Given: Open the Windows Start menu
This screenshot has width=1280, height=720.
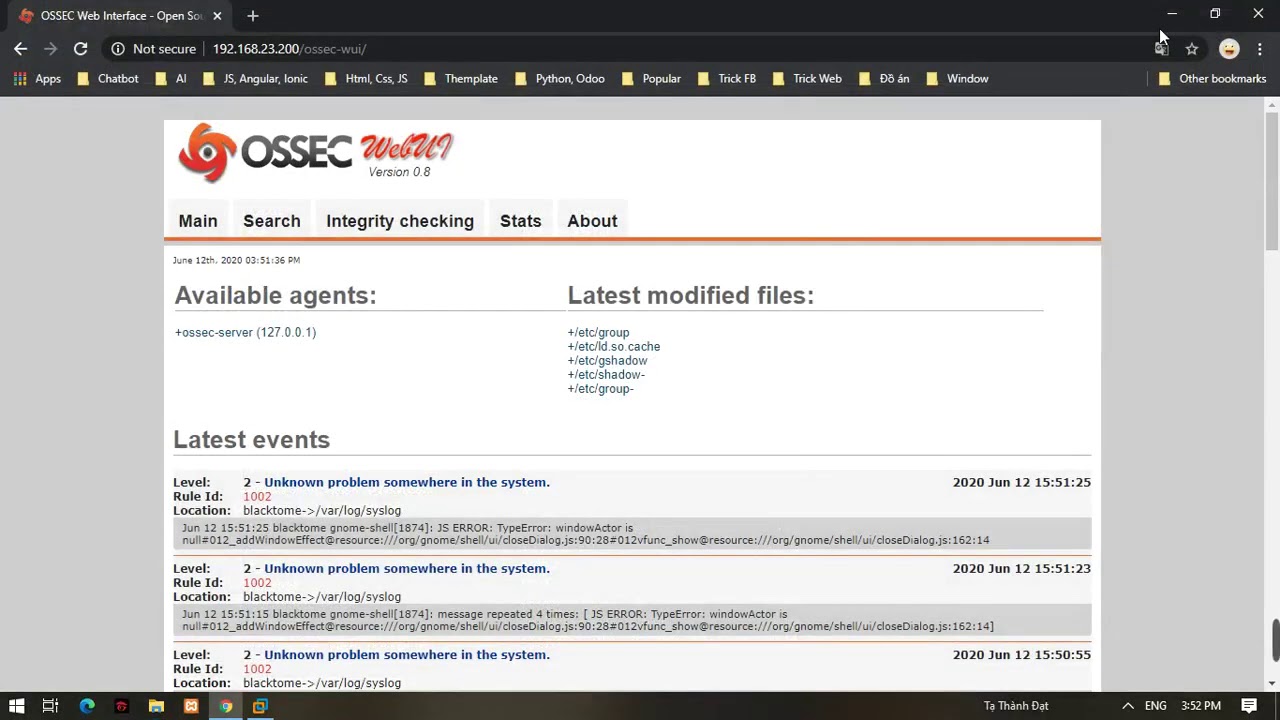Looking at the screenshot, I should (17, 706).
